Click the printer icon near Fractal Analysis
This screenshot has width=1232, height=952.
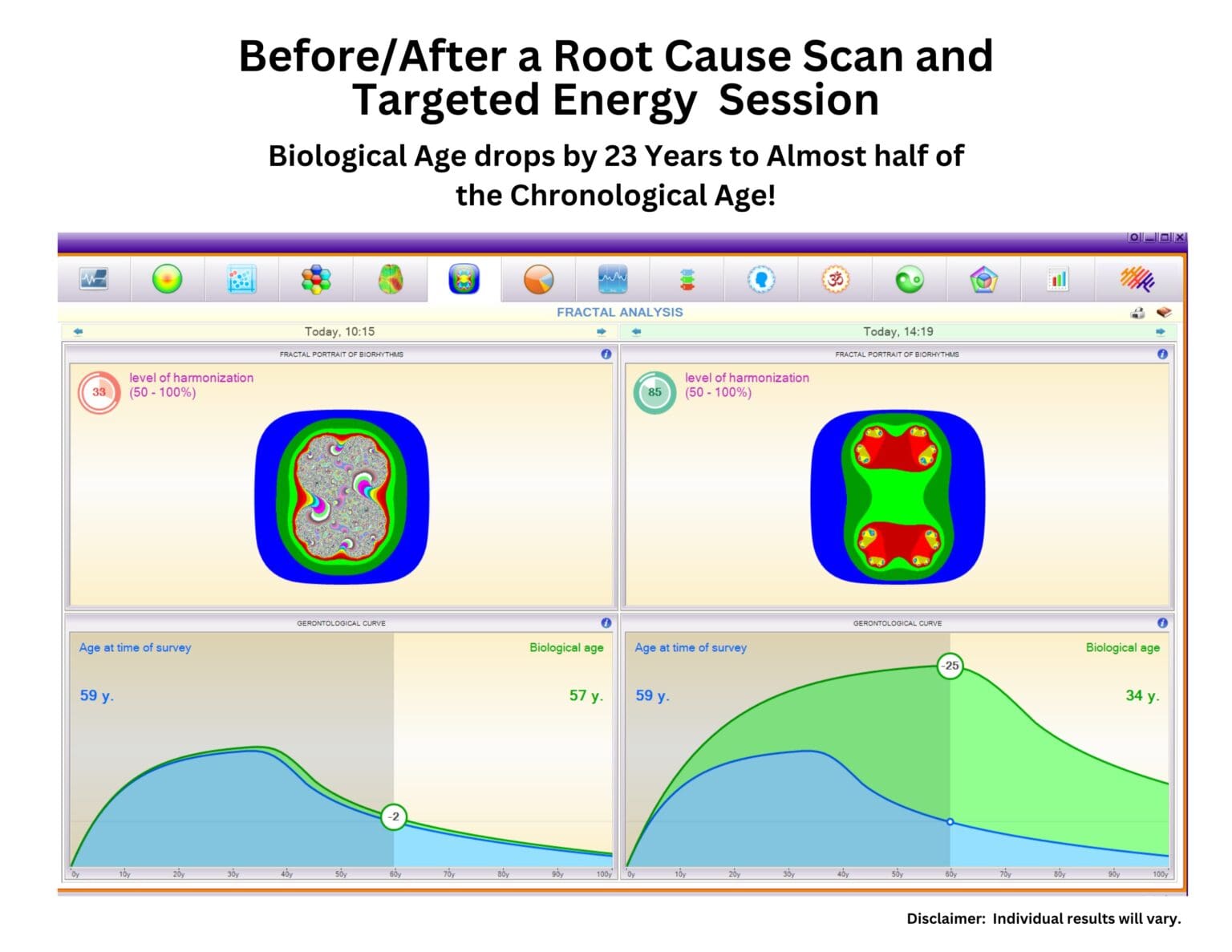point(1138,312)
